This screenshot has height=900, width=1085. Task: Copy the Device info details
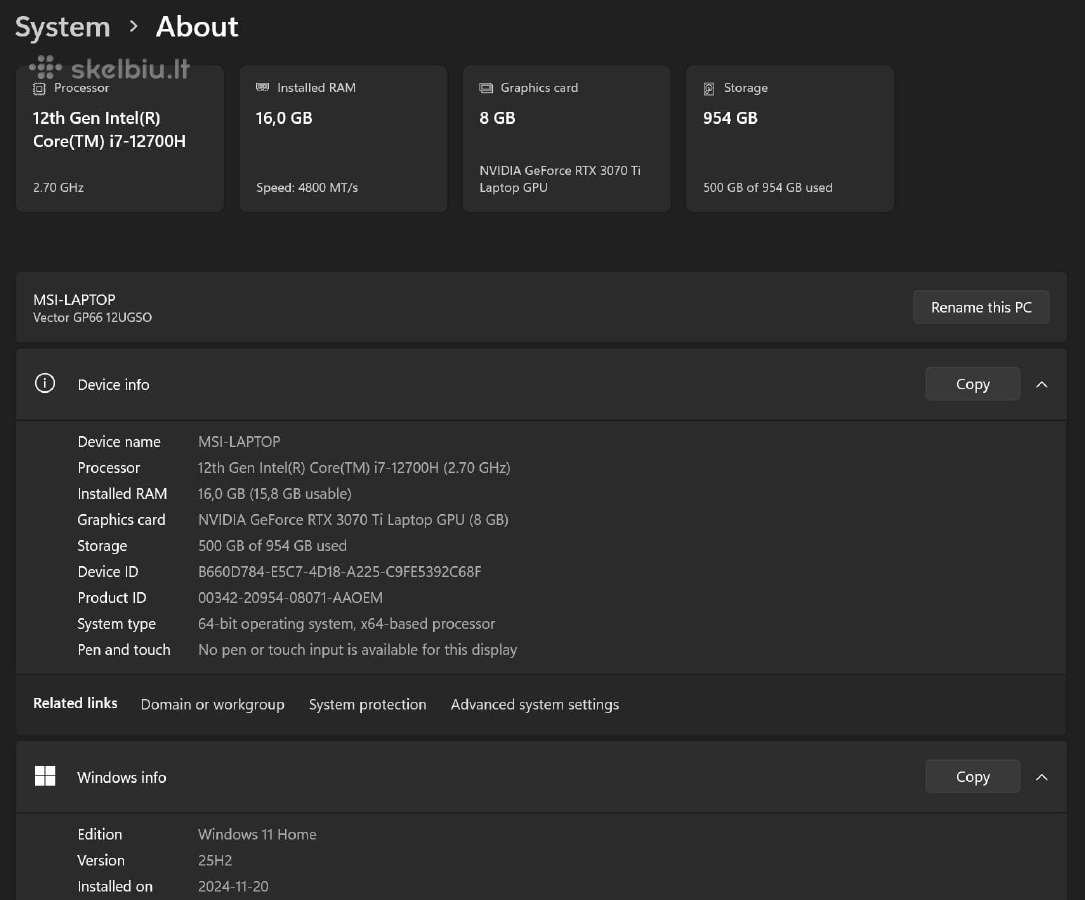972,384
